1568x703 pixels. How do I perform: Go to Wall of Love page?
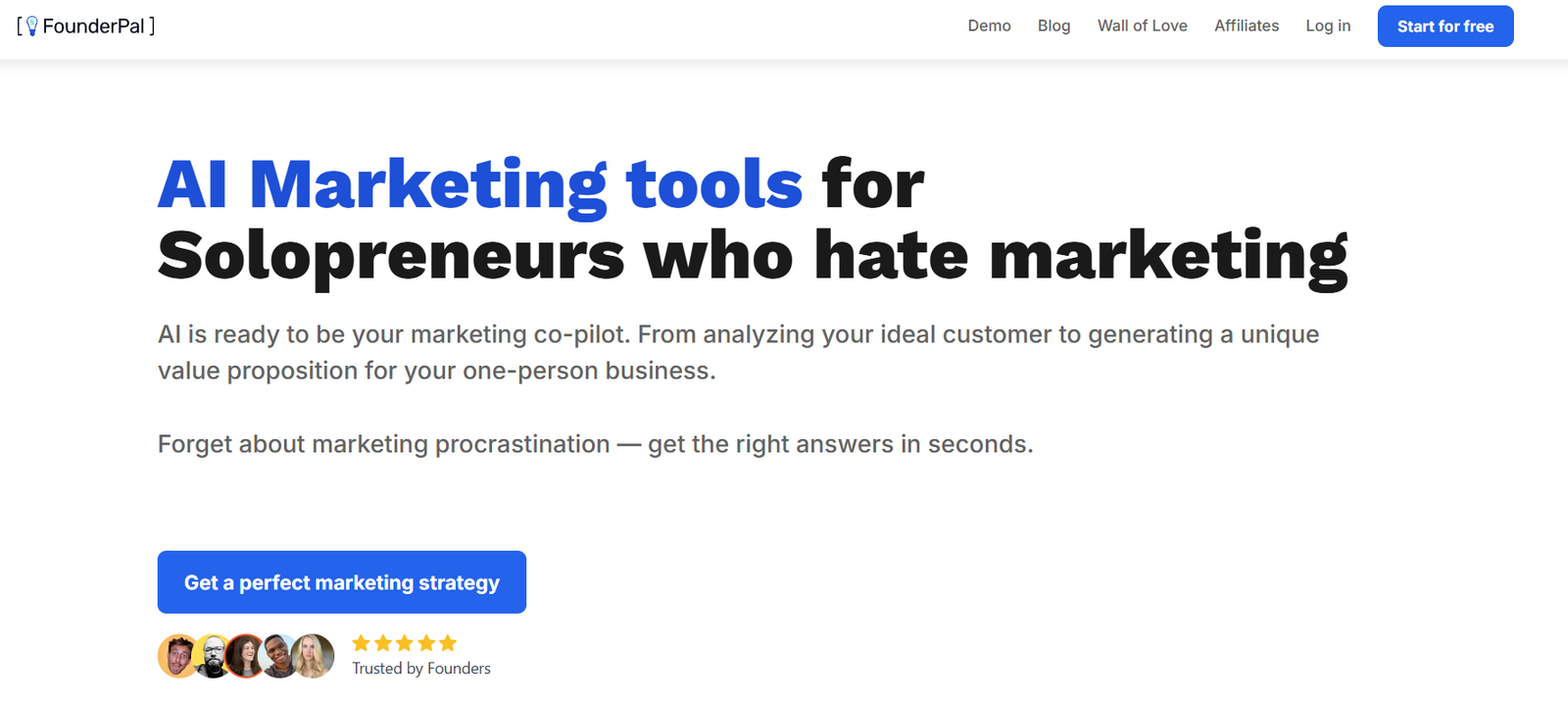coord(1142,25)
